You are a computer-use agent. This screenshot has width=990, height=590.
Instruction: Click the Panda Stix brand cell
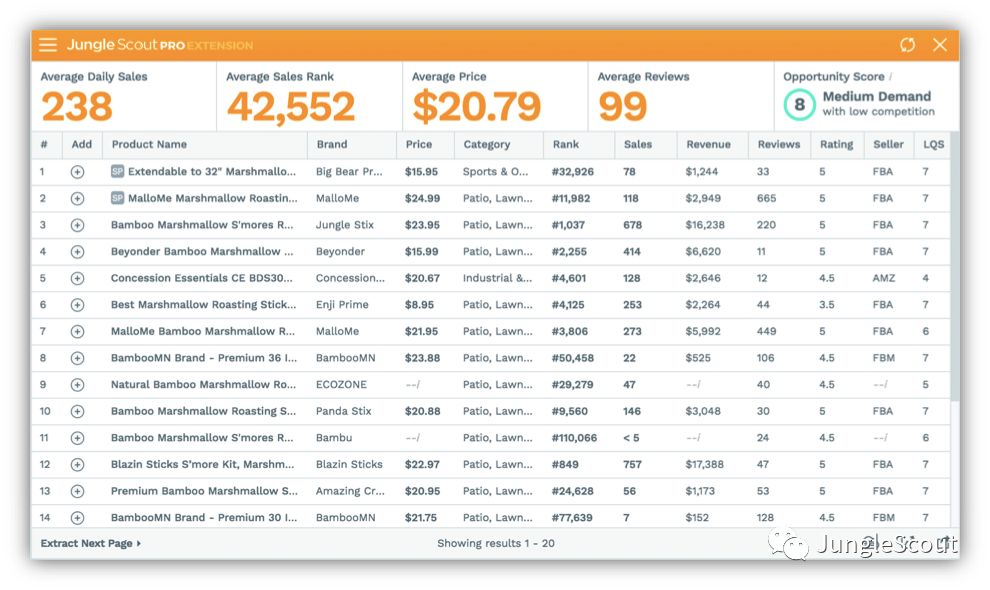pos(343,411)
